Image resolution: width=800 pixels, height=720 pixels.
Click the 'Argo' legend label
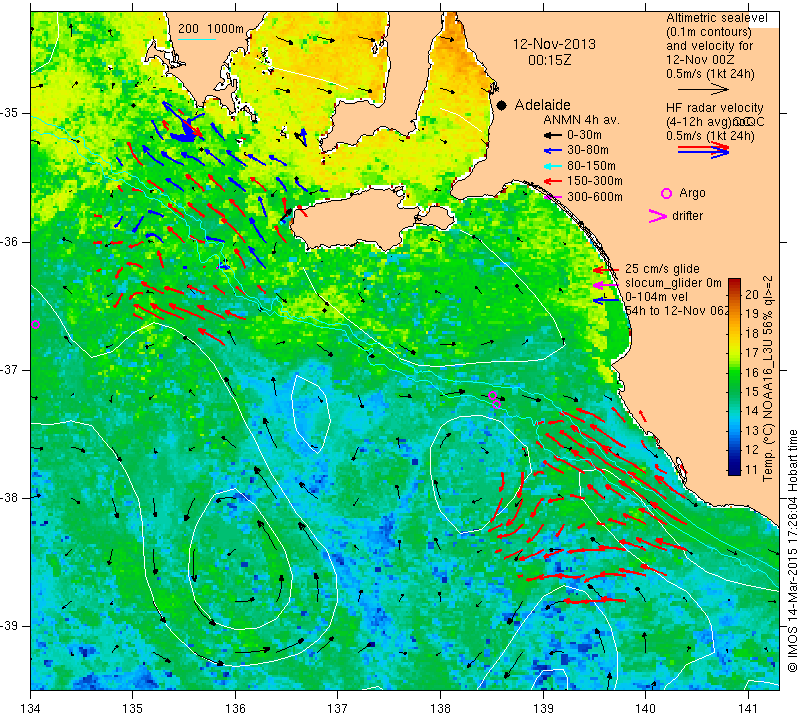(x=692, y=193)
